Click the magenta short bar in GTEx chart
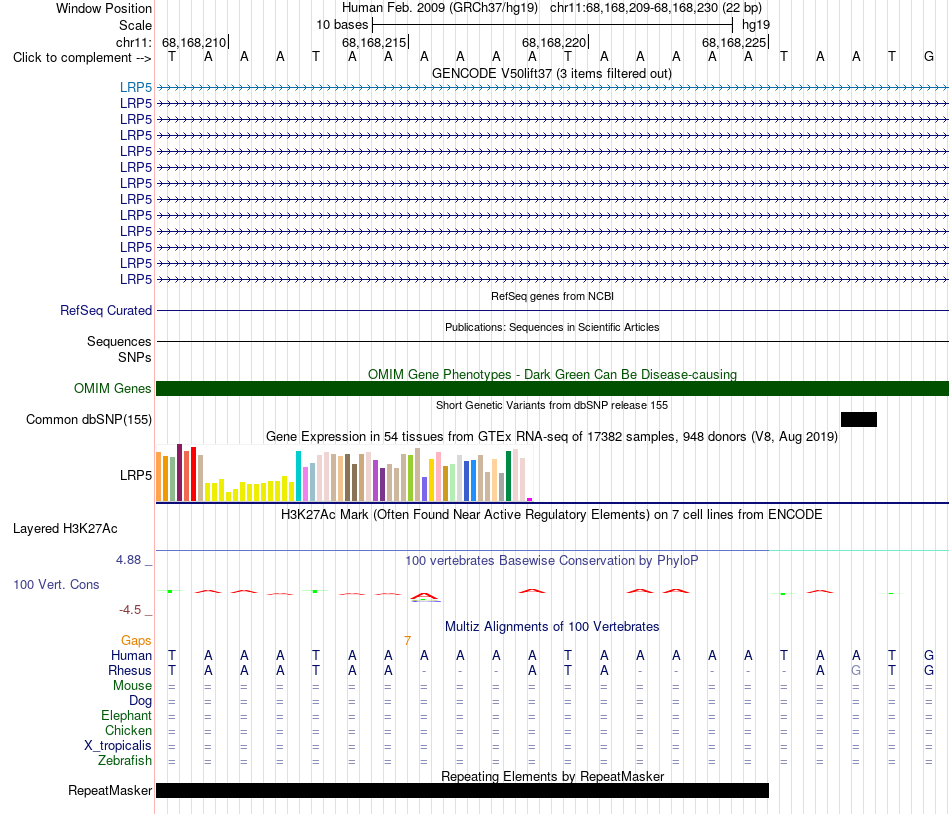Screen dimensions: 950x814 [x=530, y=499]
